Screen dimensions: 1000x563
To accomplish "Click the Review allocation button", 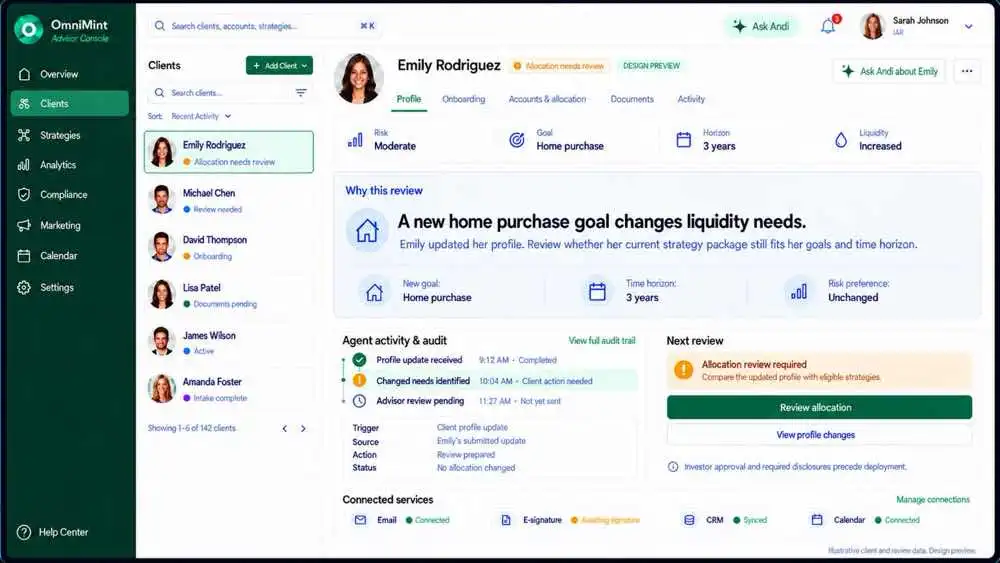I will (819, 407).
